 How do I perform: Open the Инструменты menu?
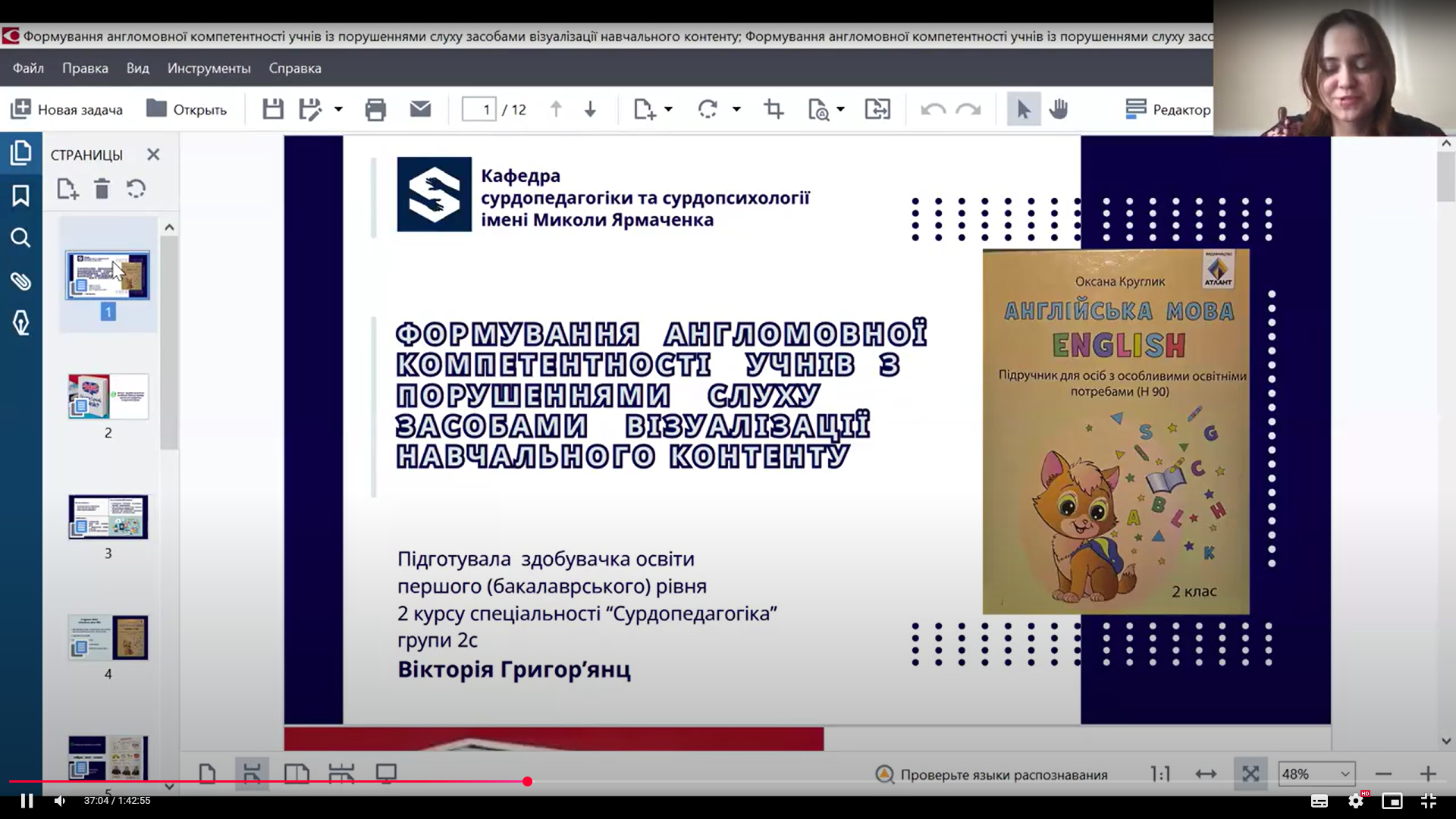[209, 67]
